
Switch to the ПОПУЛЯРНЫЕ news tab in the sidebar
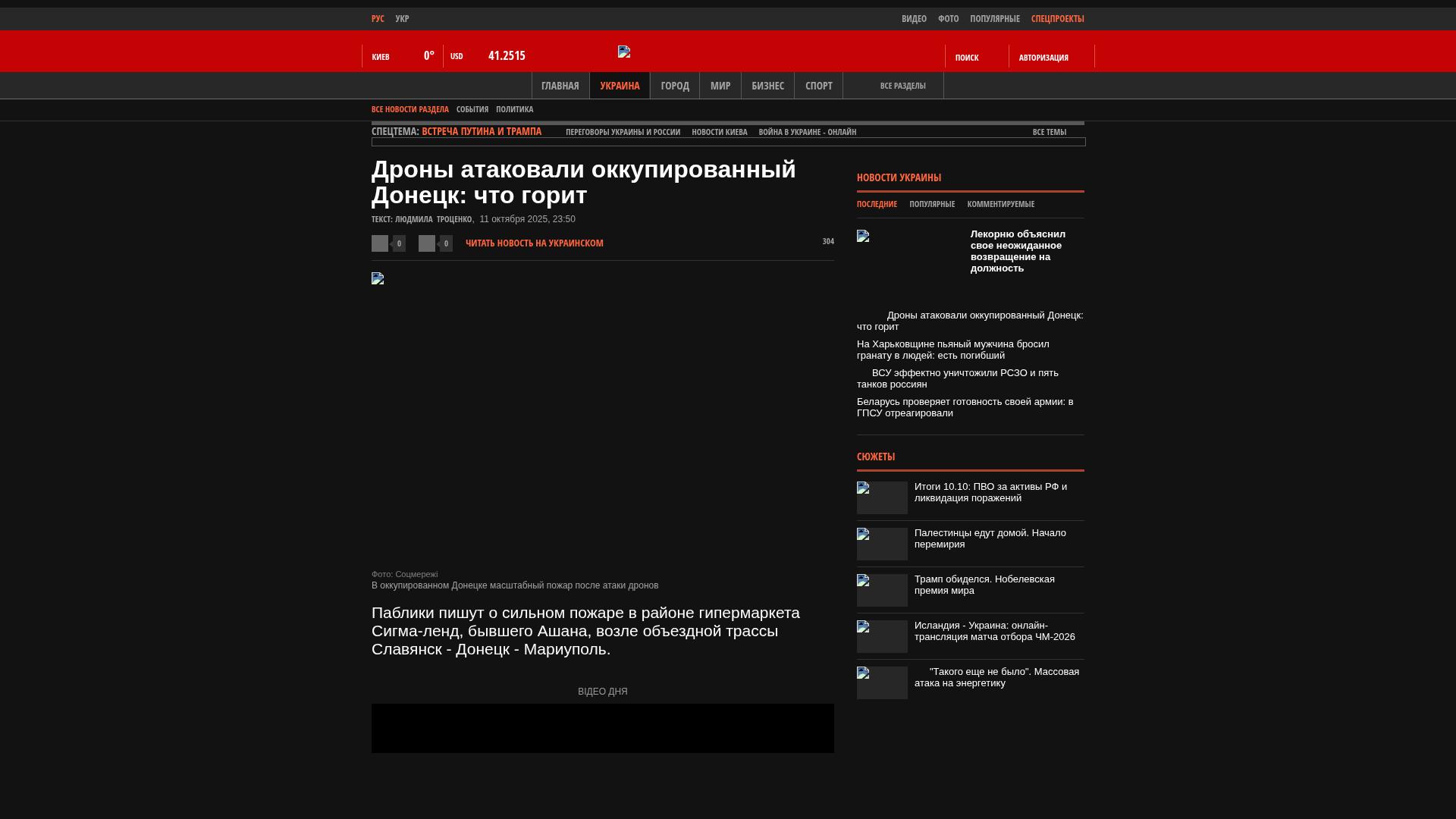[931, 204]
